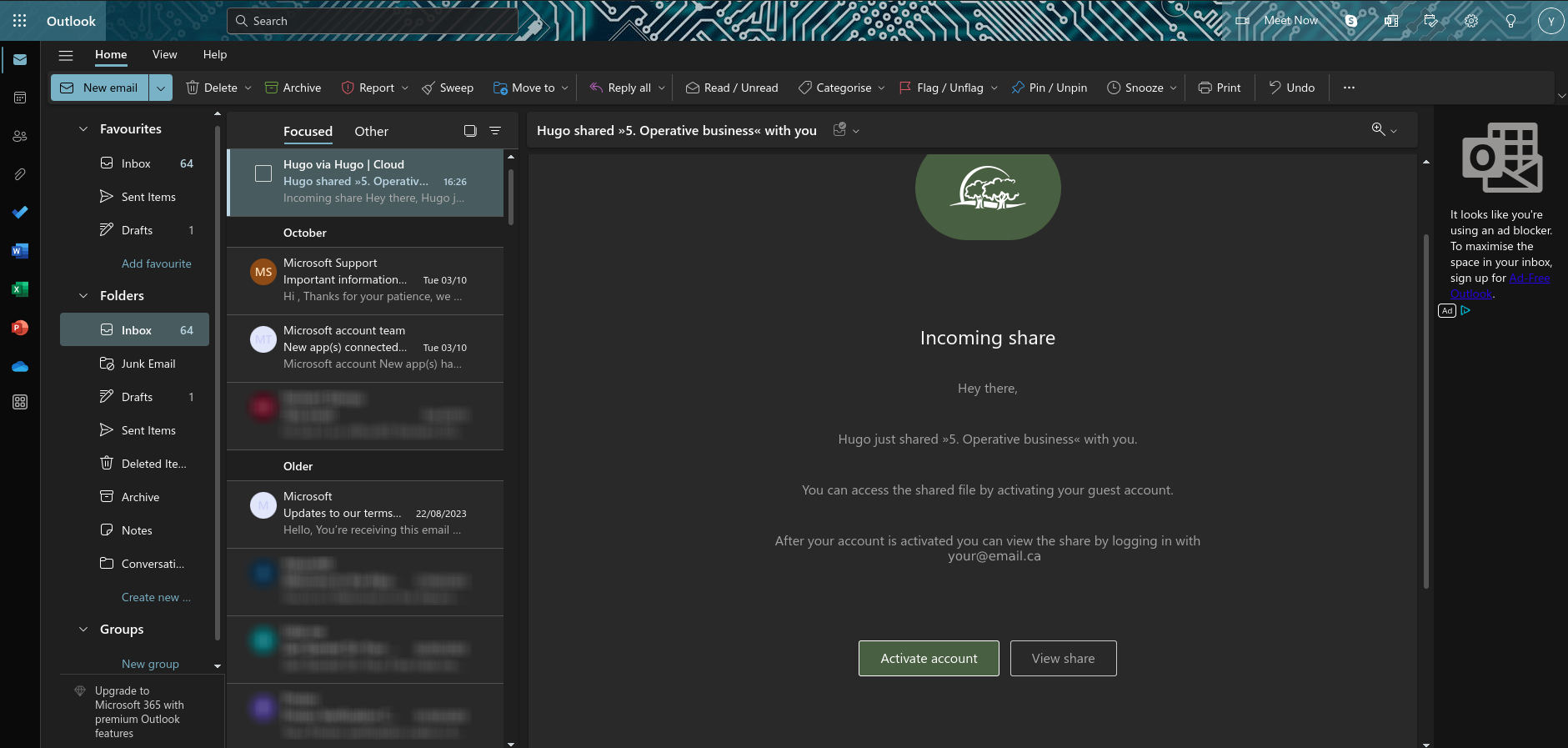Open the Snooze dropdown arrow

1173,88
